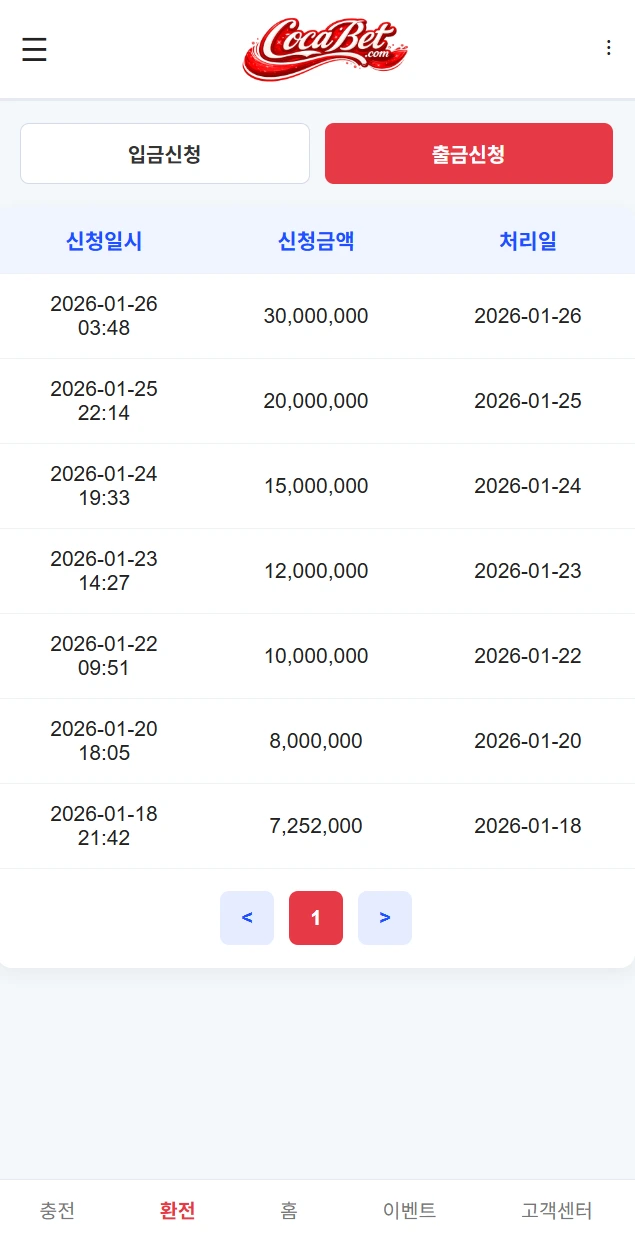Screen dimensions: 635x1239
Task: Switch to 출금신청 tab
Action: [468, 154]
